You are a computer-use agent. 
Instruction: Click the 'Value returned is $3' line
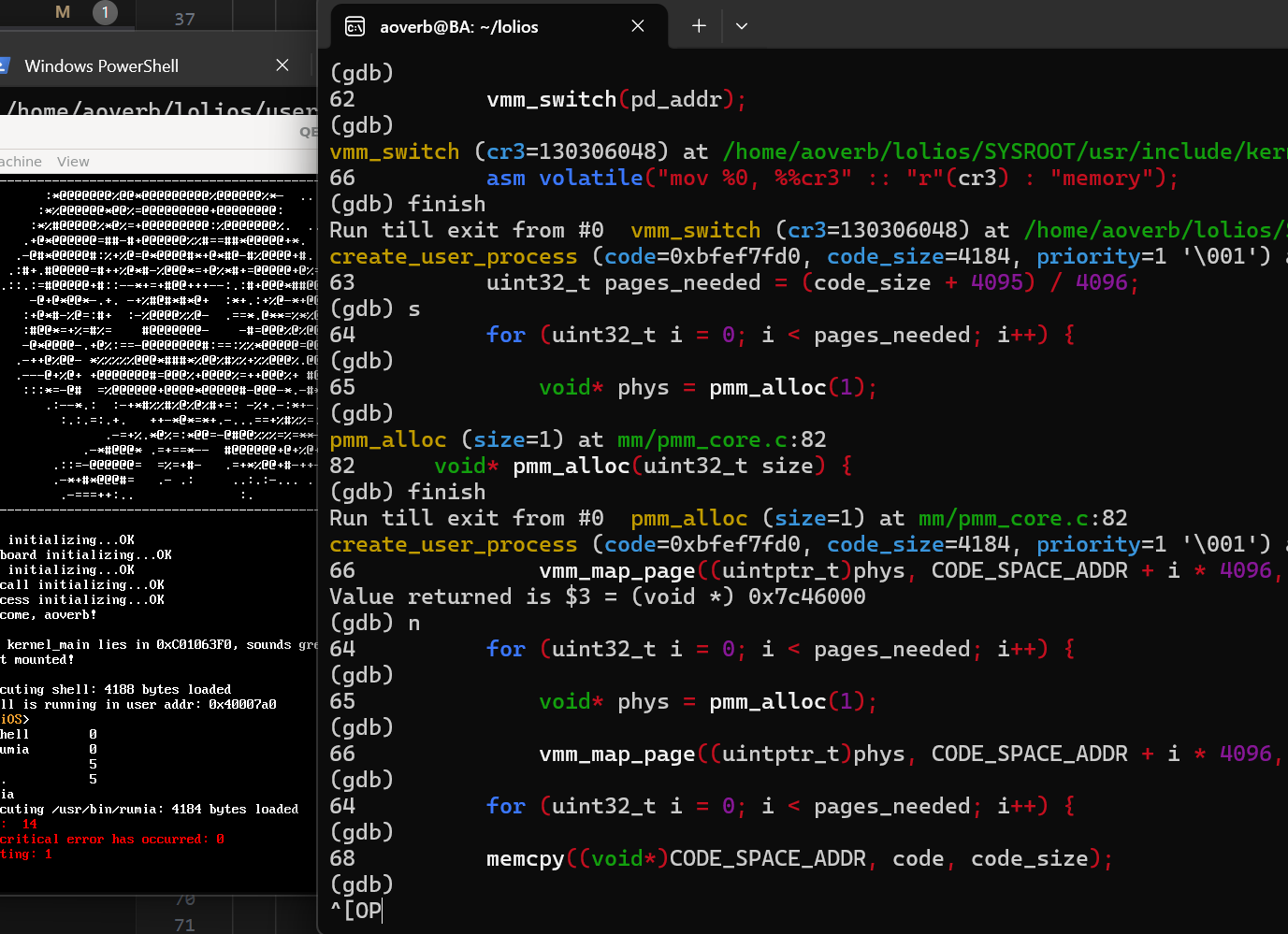point(597,596)
